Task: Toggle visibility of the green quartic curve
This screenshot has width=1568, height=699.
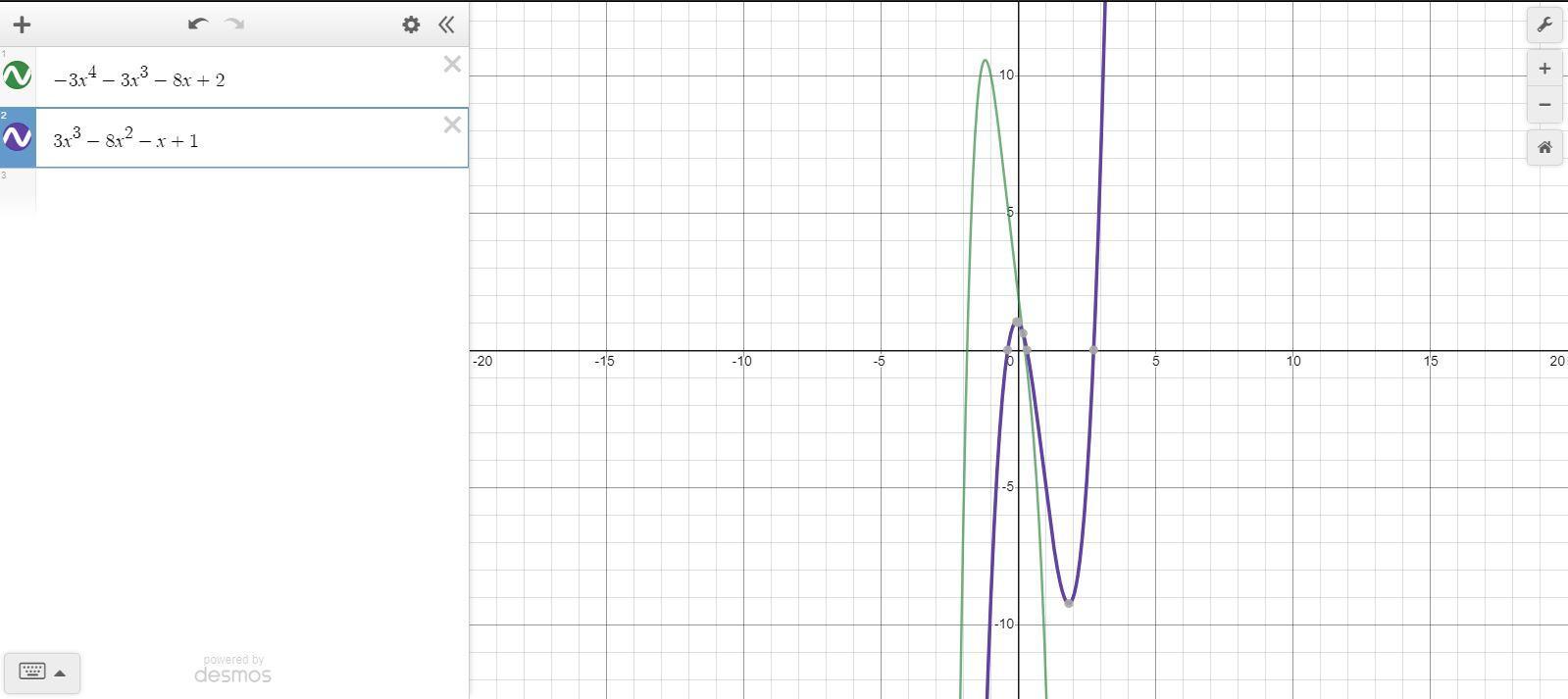Action: pos(18,75)
